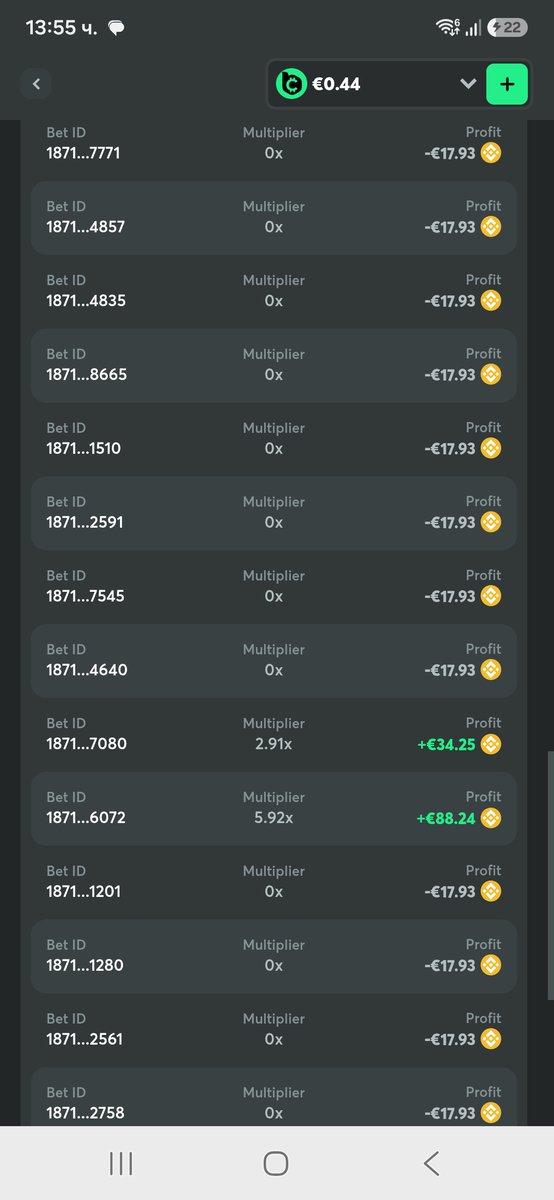
Task: Open bet row 1871...1280
Action: [274, 956]
